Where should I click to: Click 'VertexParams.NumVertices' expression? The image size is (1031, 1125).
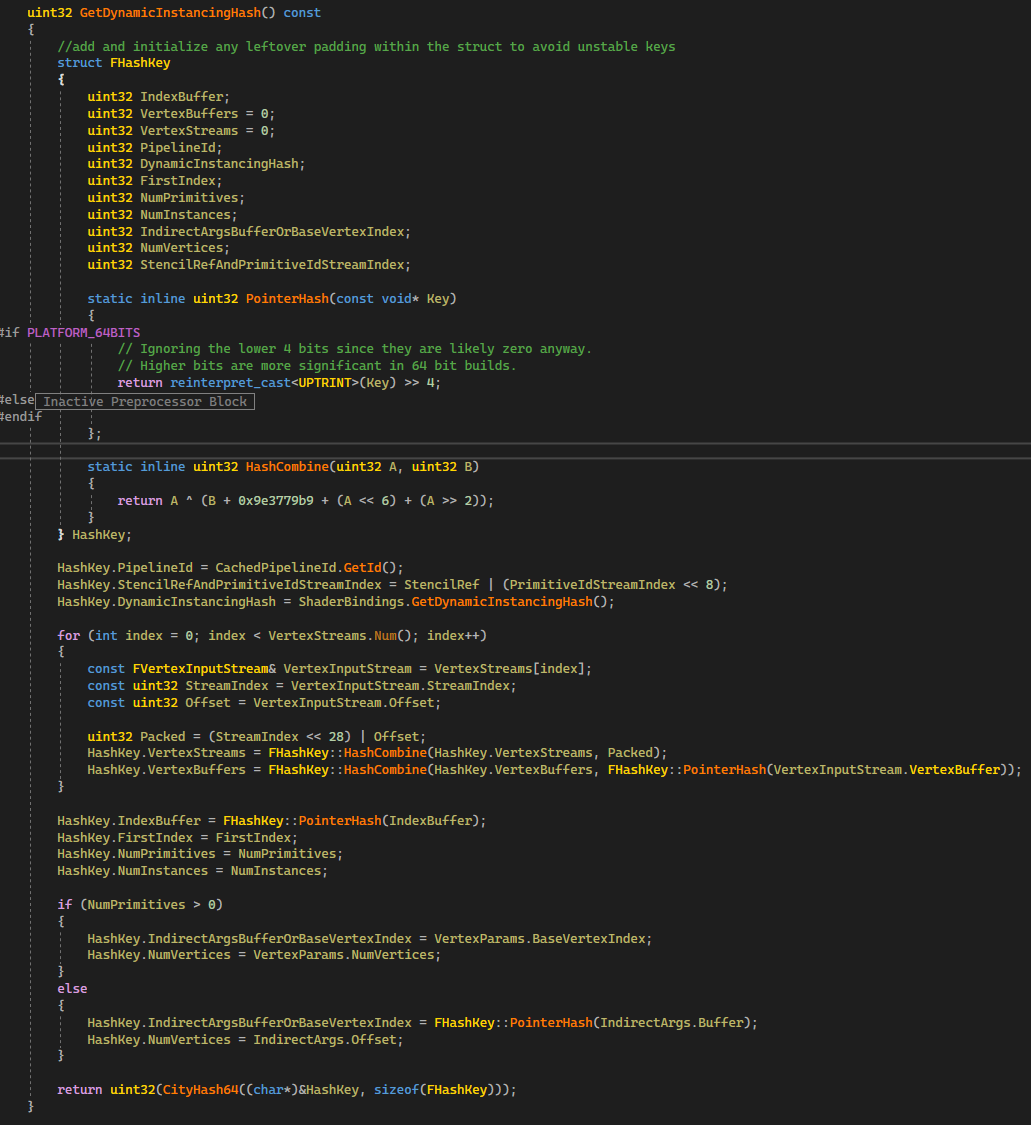coord(344,956)
